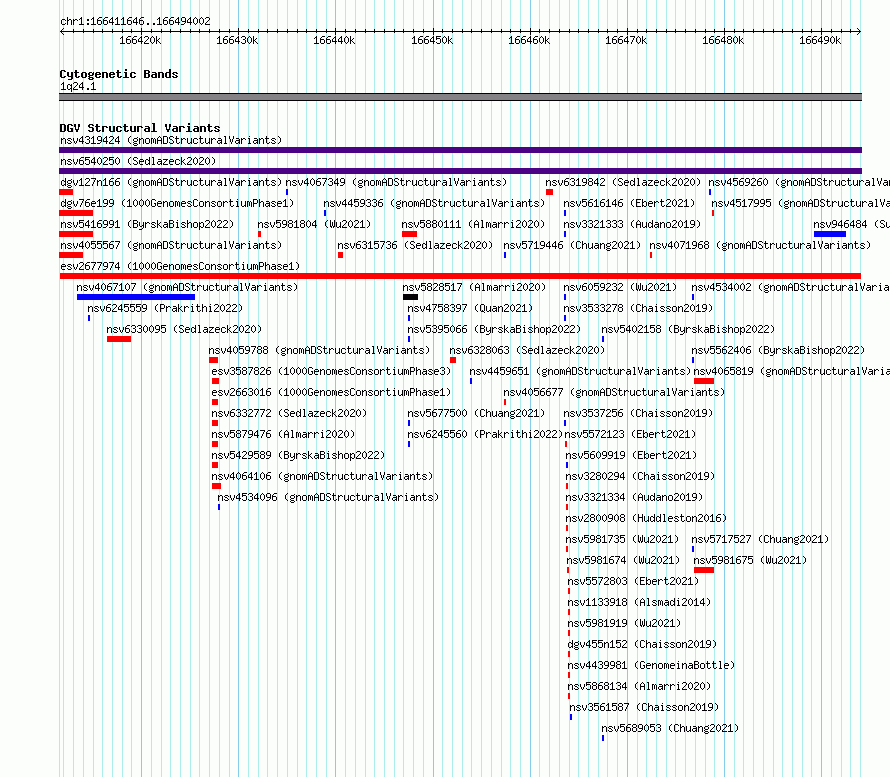Viewport: 890px width, 777px height.
Task: Select nsv4055567 variant label
Action: click(x=171, y=245)
